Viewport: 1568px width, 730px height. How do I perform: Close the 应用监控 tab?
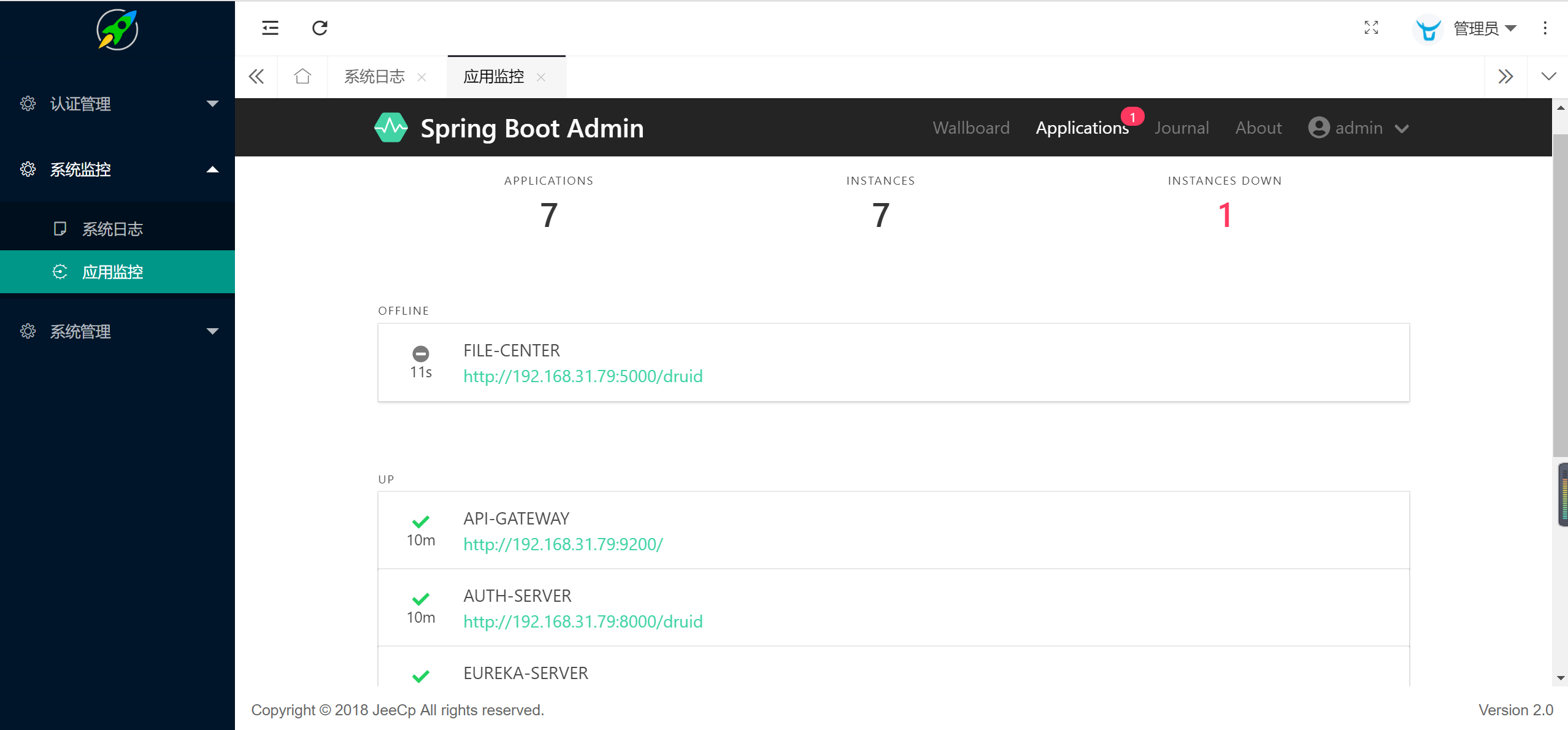[541, 77]
